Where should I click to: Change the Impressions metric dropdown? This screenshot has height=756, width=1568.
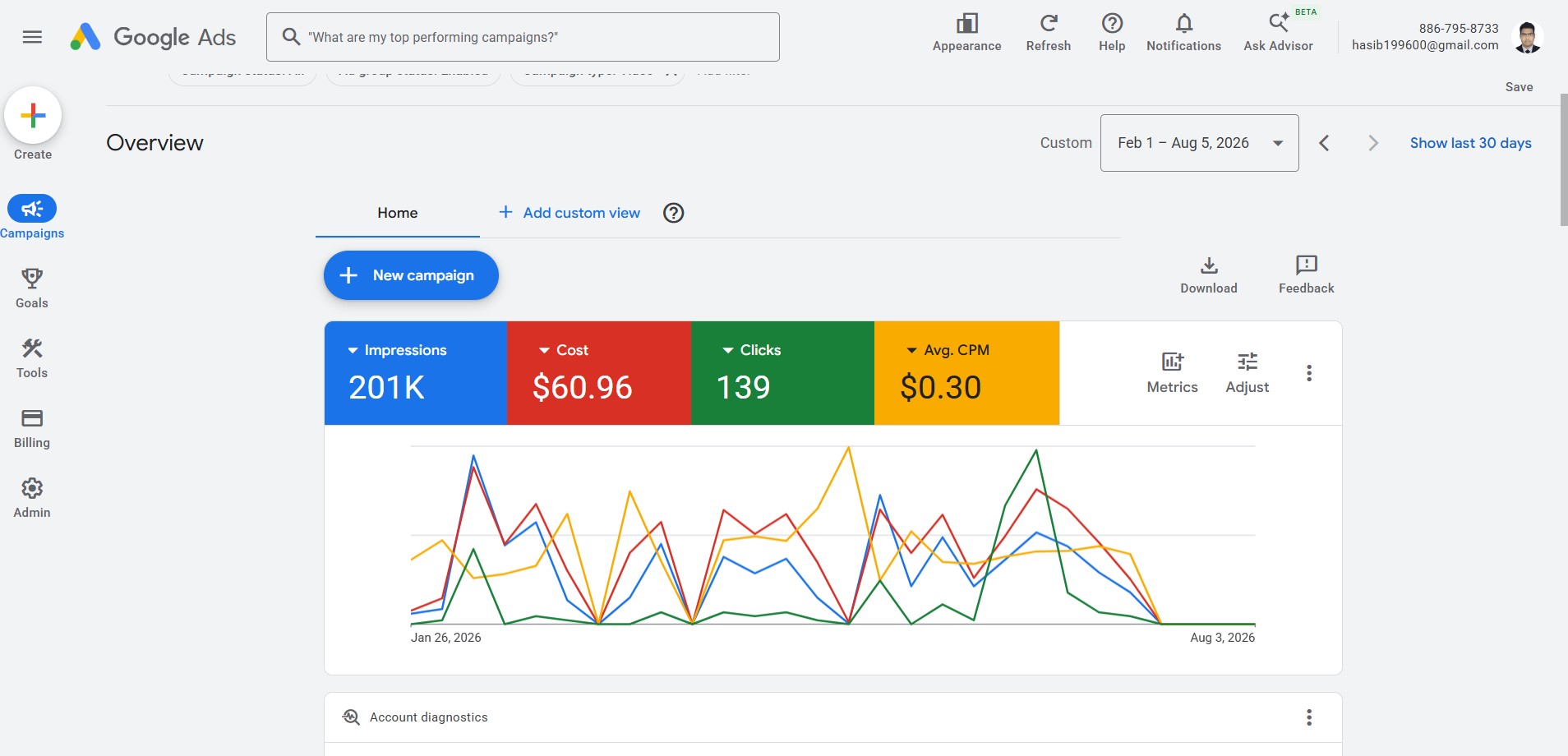[x=398, y=350]
